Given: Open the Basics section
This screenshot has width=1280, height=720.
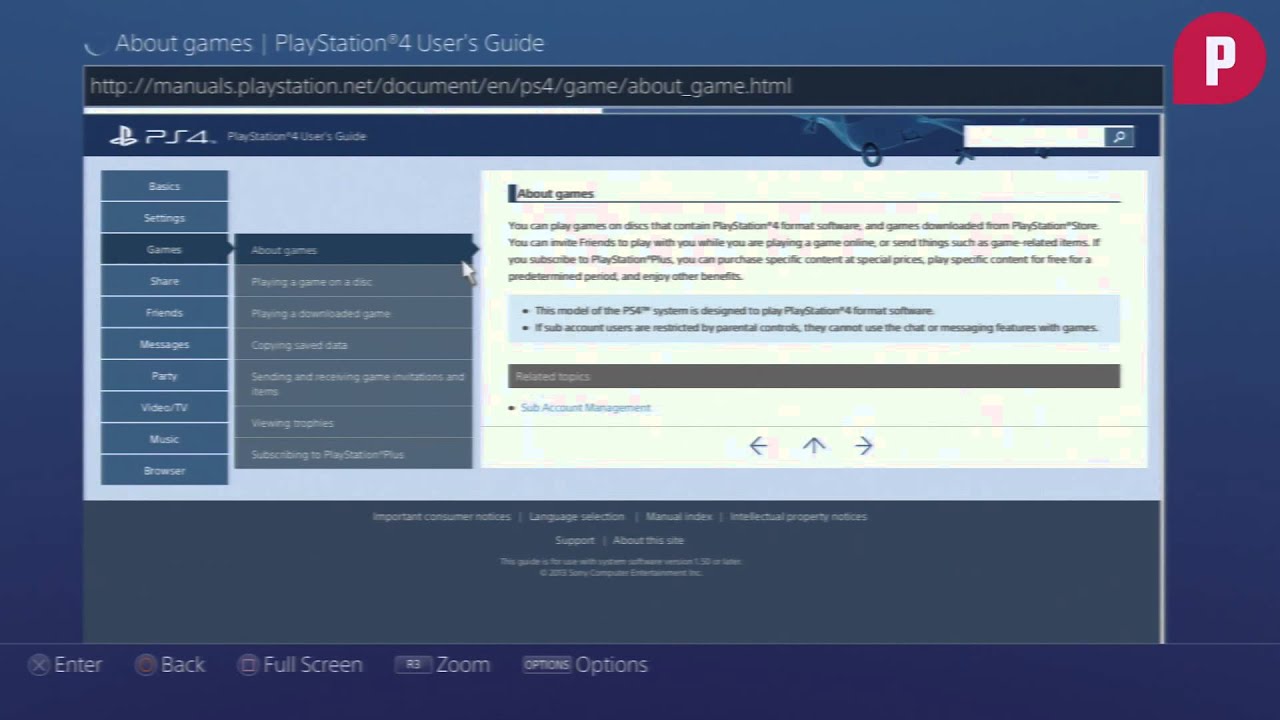Looking at the screenshot, I should click(164, 186).
